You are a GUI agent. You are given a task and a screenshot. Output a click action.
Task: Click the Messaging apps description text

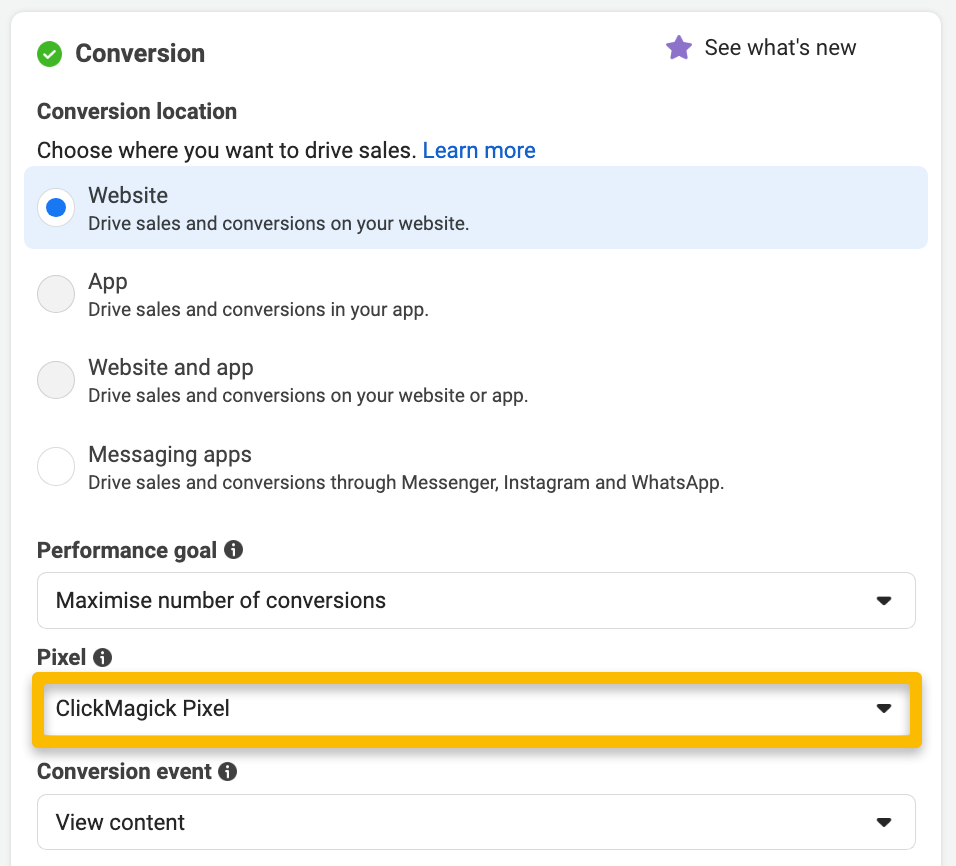pyautogui.click(x=405, y=482)
